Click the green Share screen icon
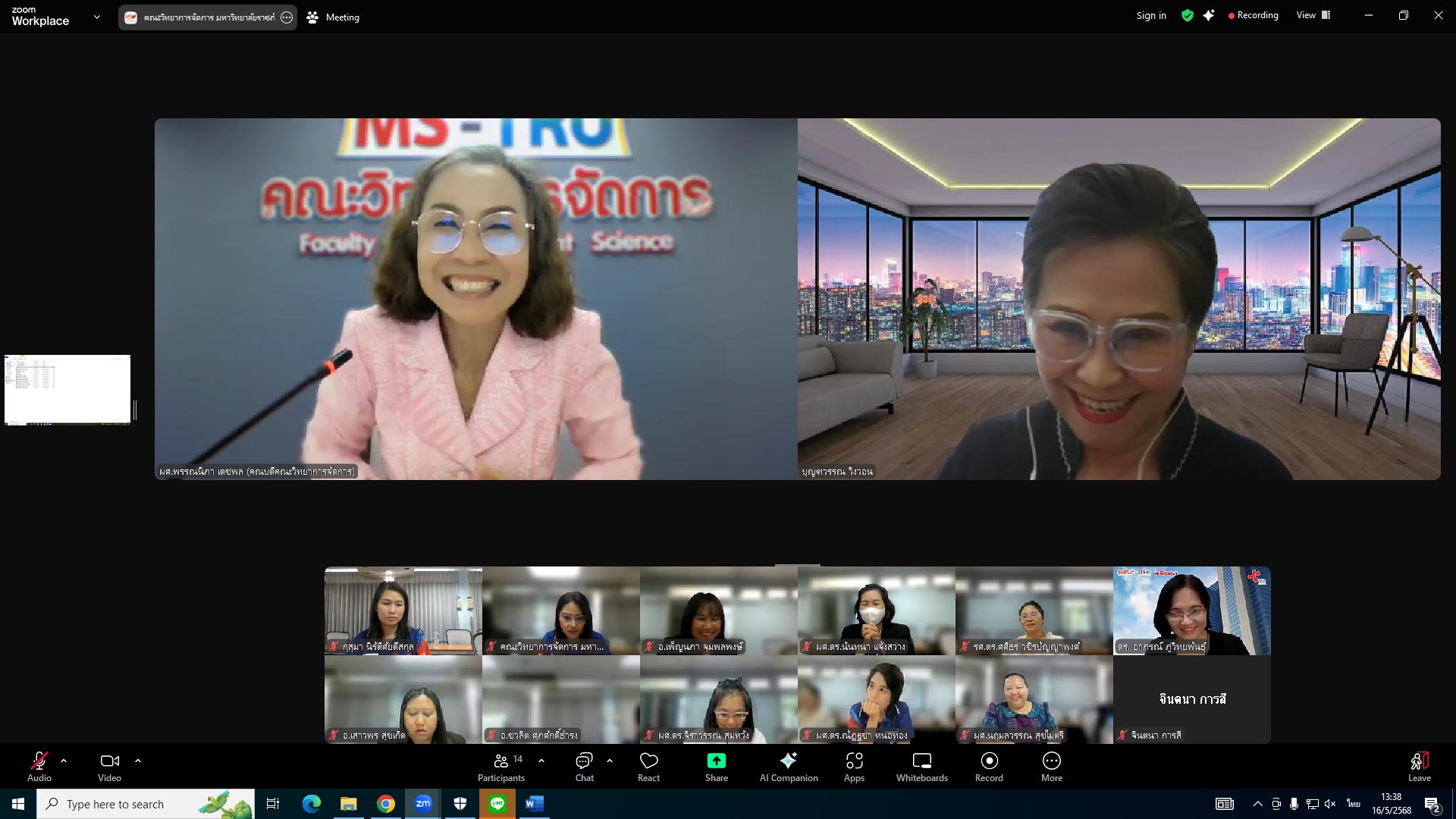The image size is (1456, 819). pos(716,761)
